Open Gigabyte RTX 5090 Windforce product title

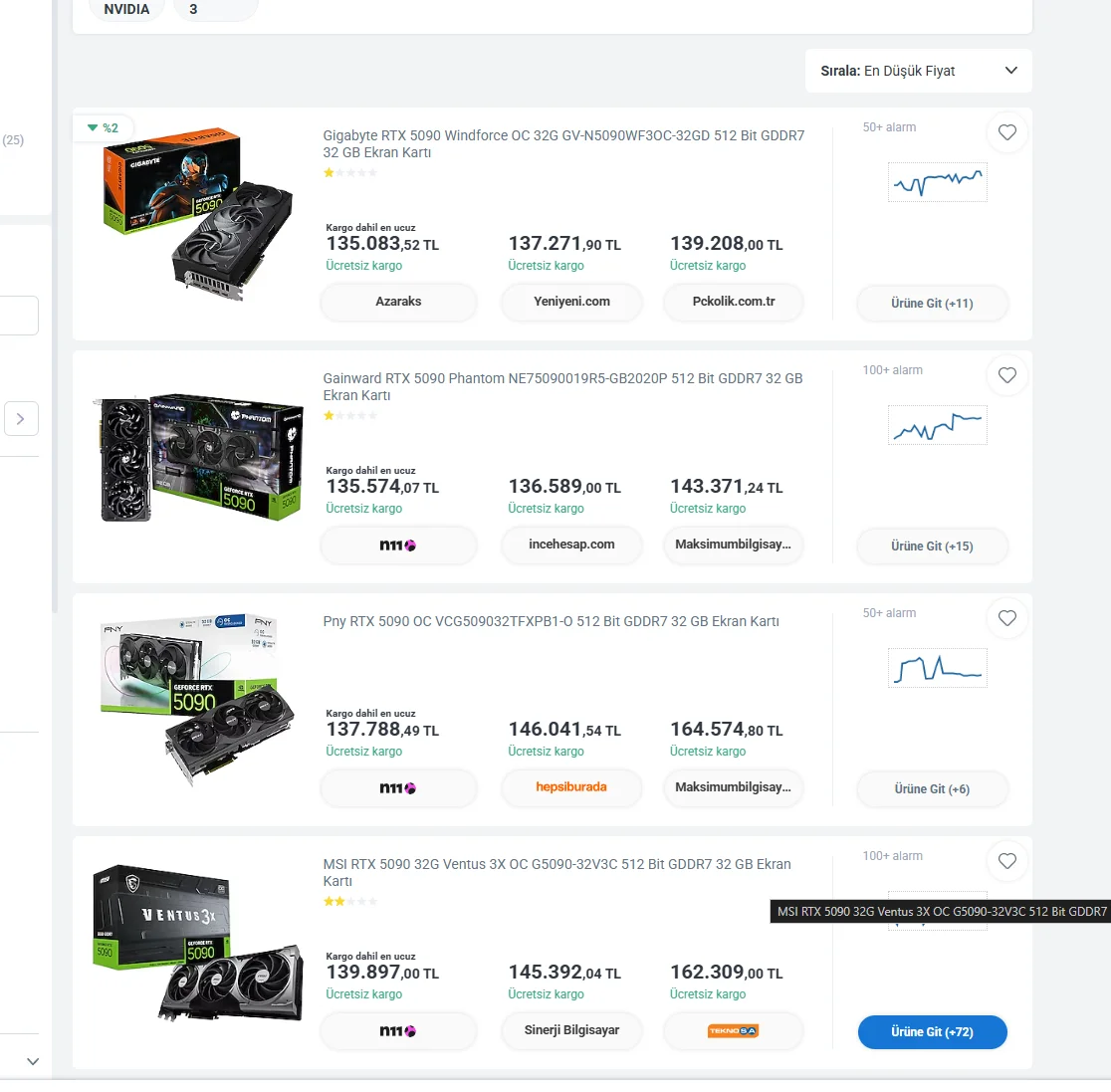[564, 144]
